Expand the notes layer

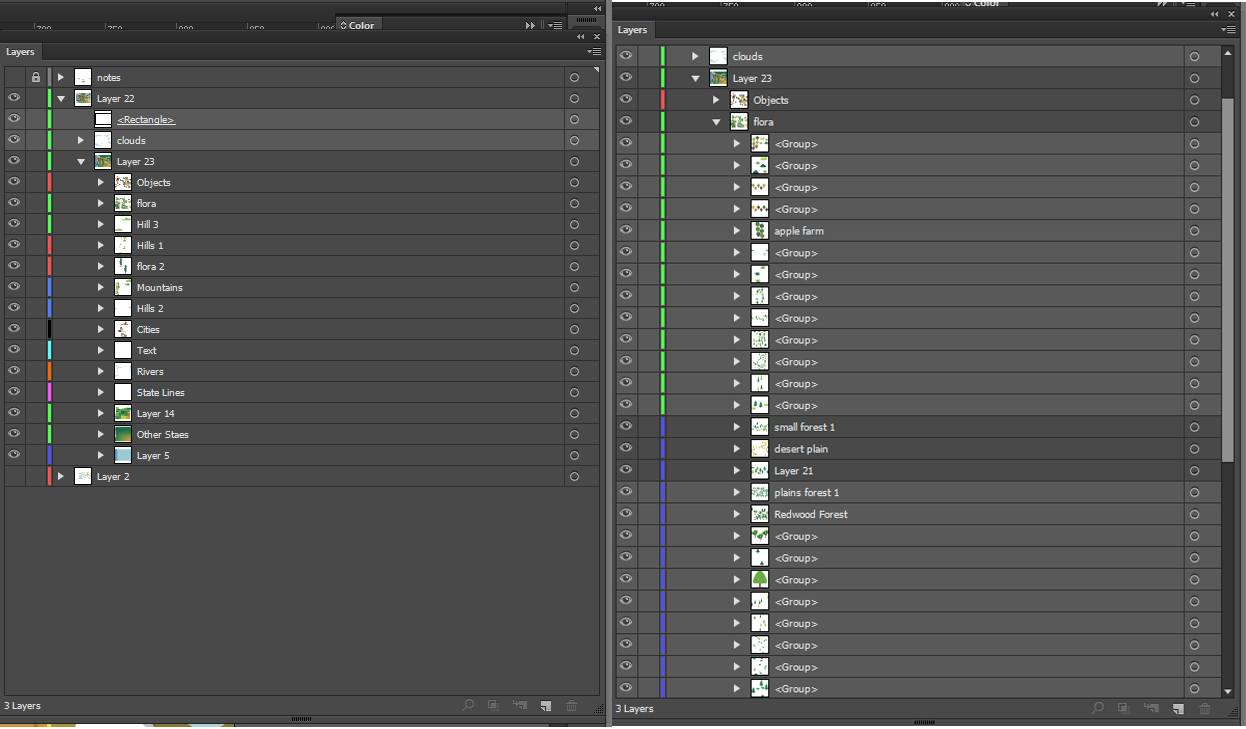coord(61,77)
